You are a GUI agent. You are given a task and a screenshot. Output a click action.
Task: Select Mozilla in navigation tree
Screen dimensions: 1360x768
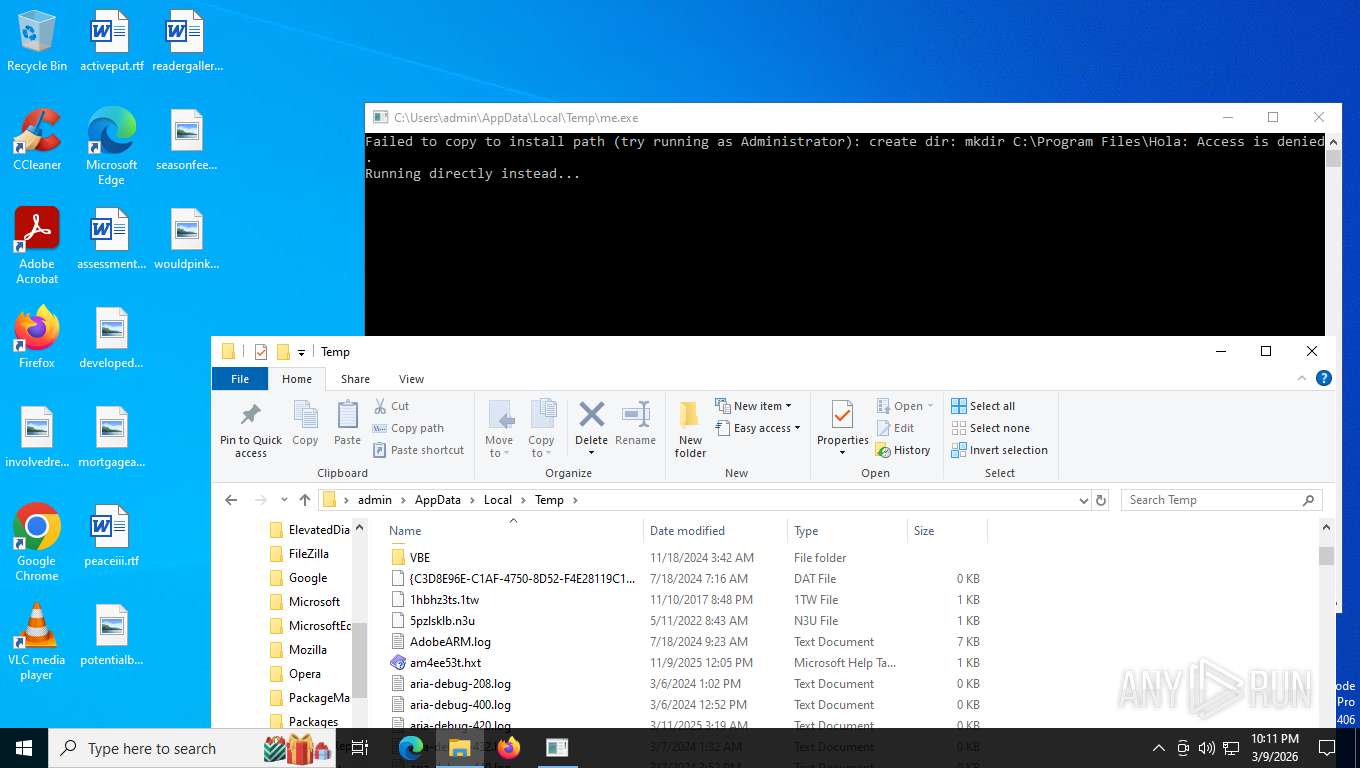[x=307, y=650]
